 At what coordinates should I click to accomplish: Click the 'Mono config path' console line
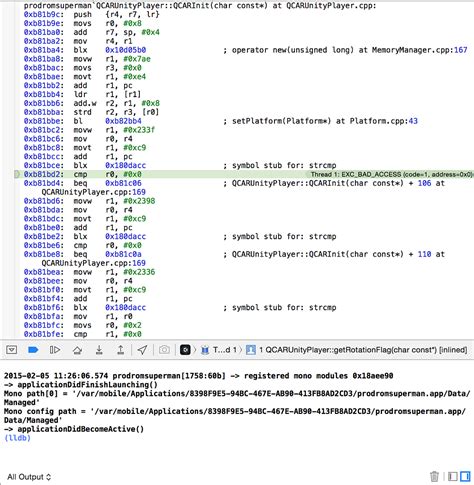coord(235,416)
